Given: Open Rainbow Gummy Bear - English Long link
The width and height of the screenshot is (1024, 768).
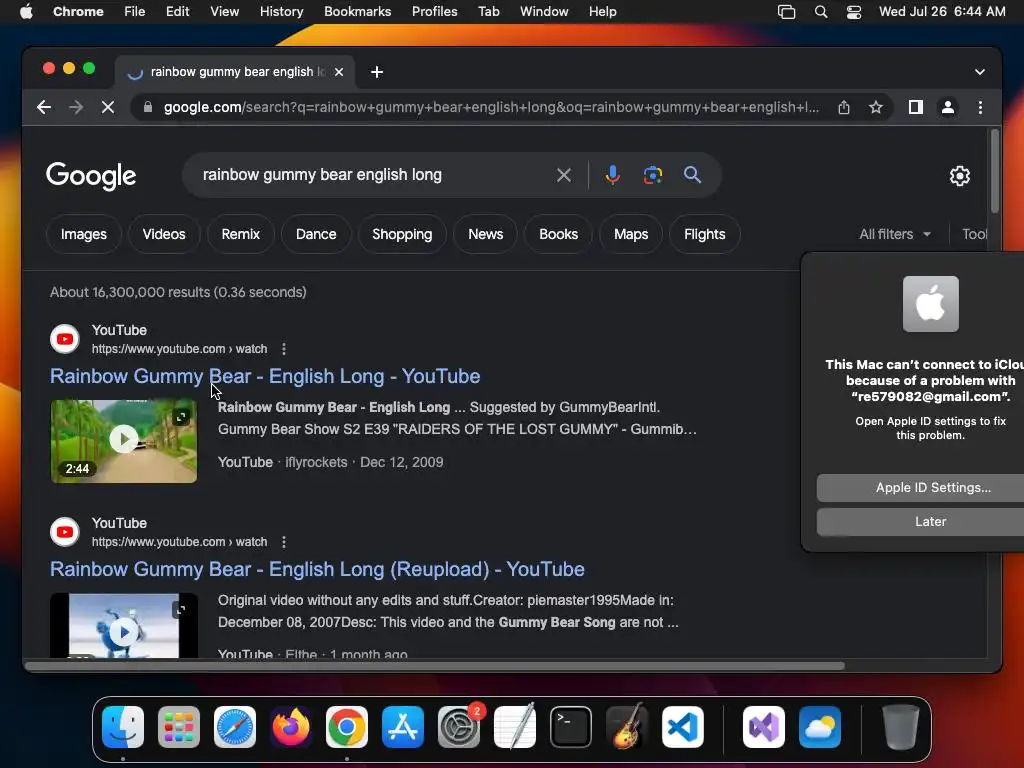Looking at the screenshot, I should (x=265, y=376).
